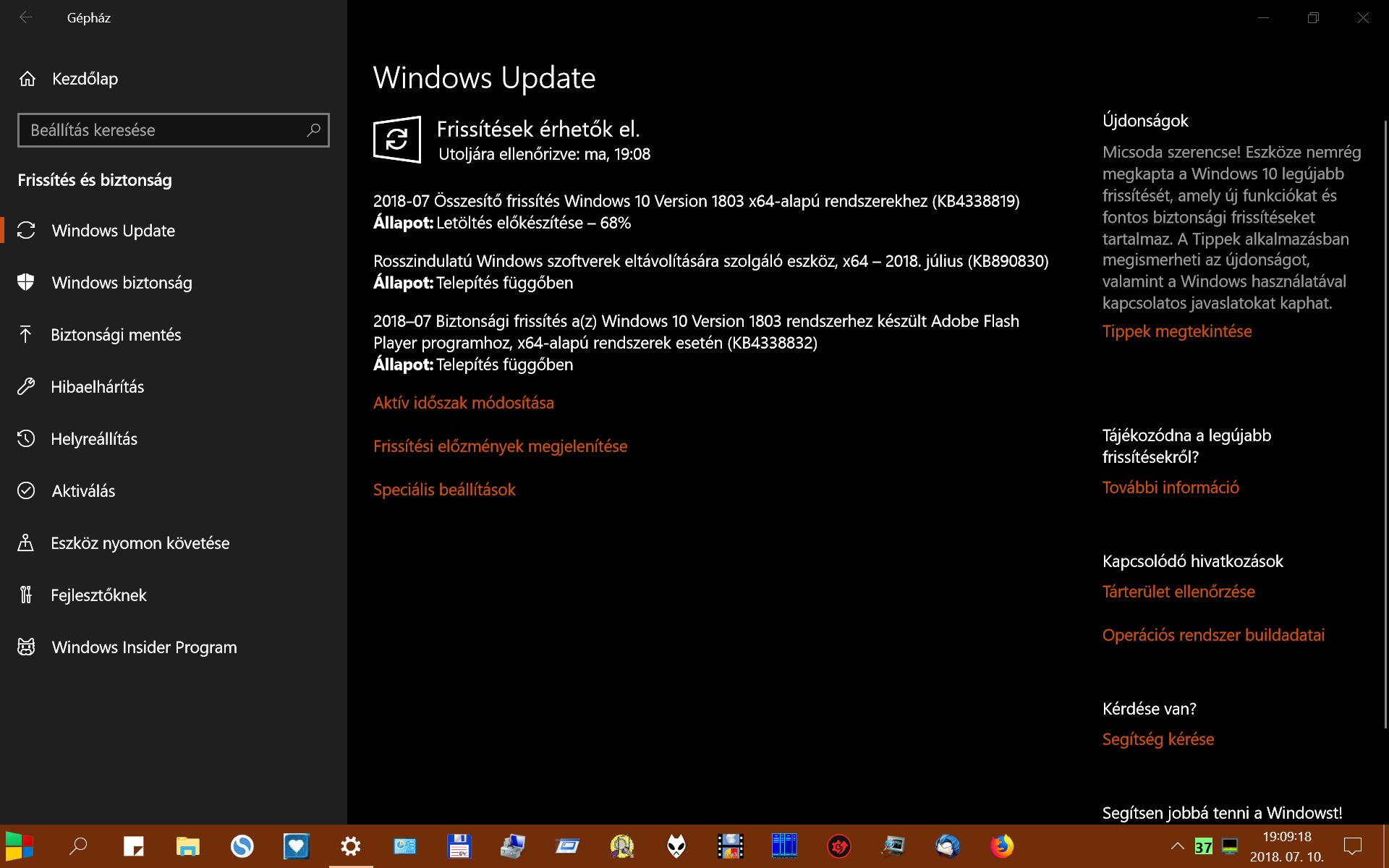
Task: Open File Explorer from taskbar
Action: pos(188,846)
